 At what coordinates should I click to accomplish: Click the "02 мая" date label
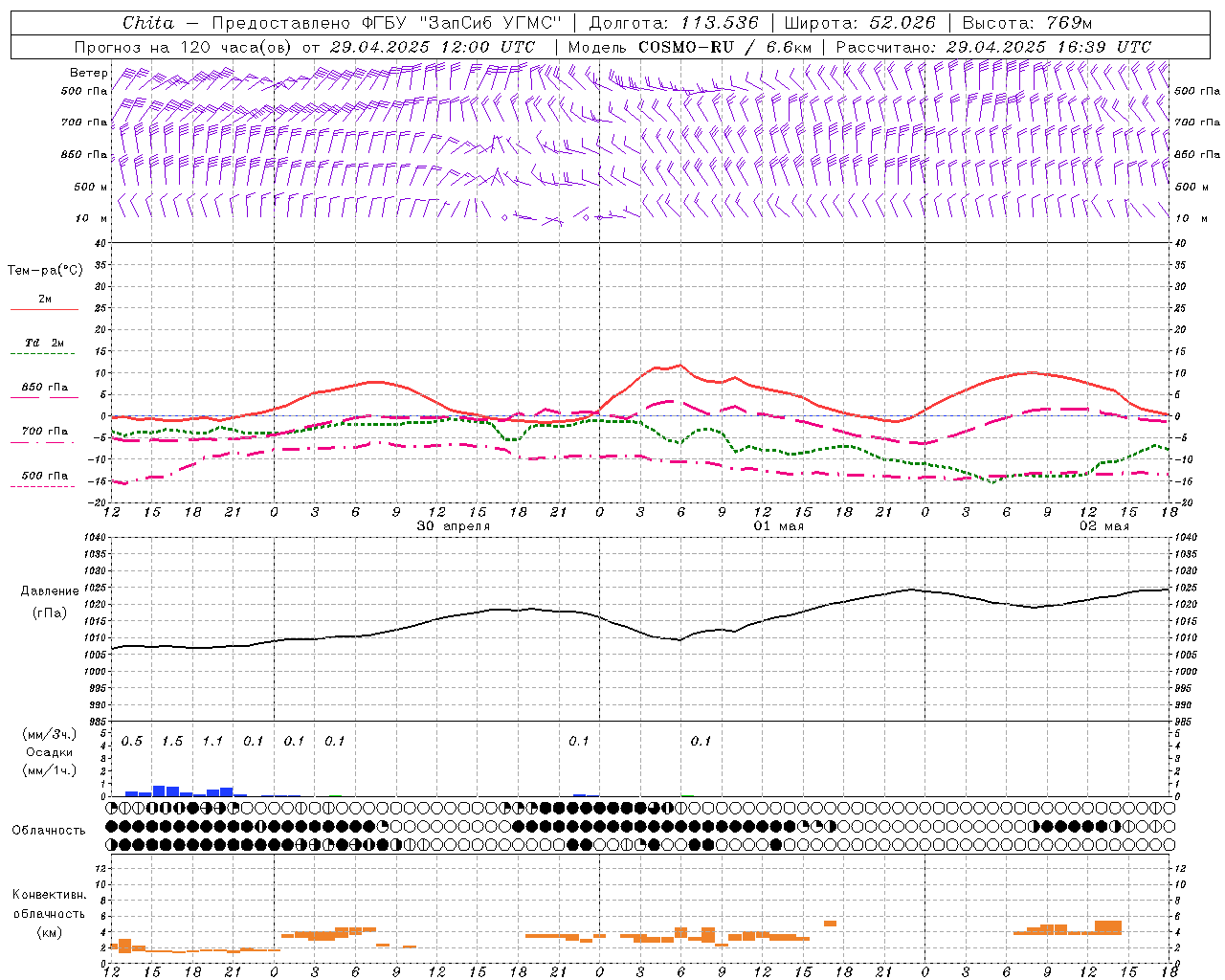(1103, 526)
